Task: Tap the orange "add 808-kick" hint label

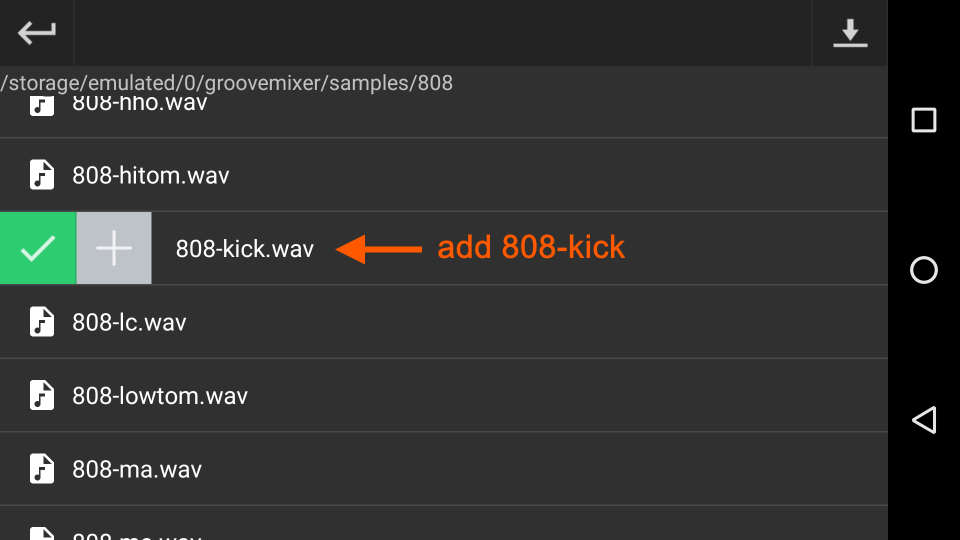Action: pos(531,248)
